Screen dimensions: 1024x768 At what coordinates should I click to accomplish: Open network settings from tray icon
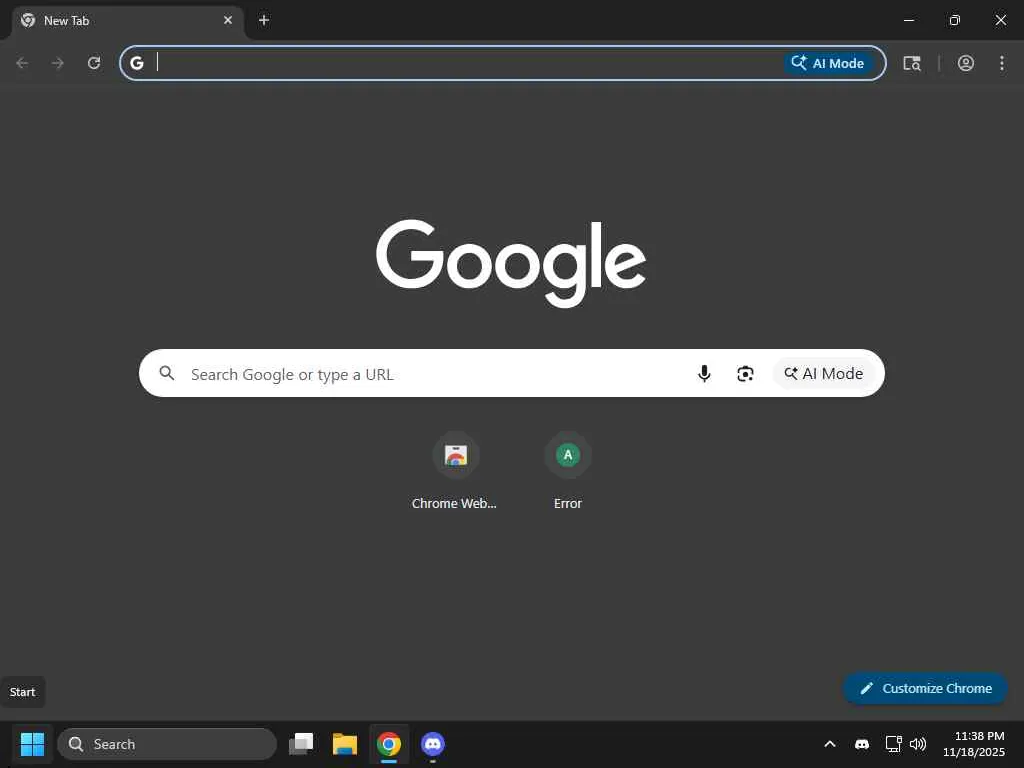pos(893,744)
